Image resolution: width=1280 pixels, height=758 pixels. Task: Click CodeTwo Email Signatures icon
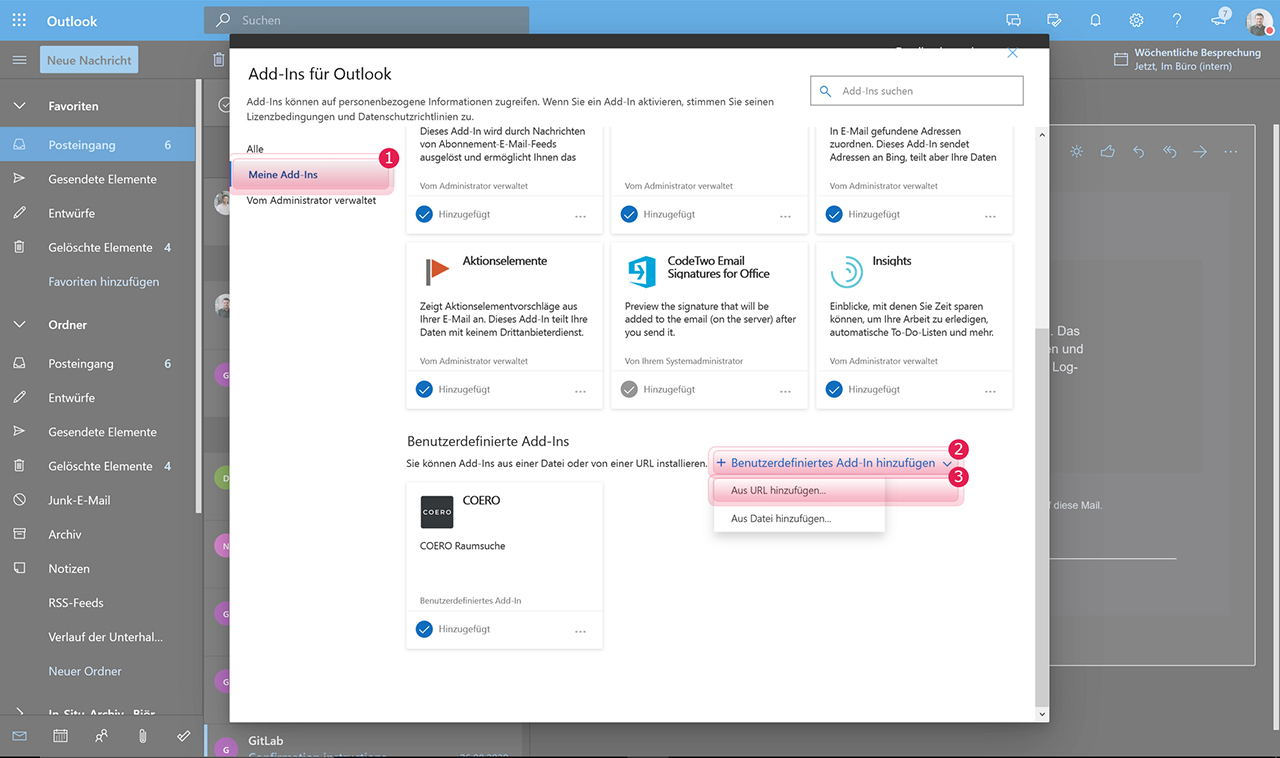(642, 272)
